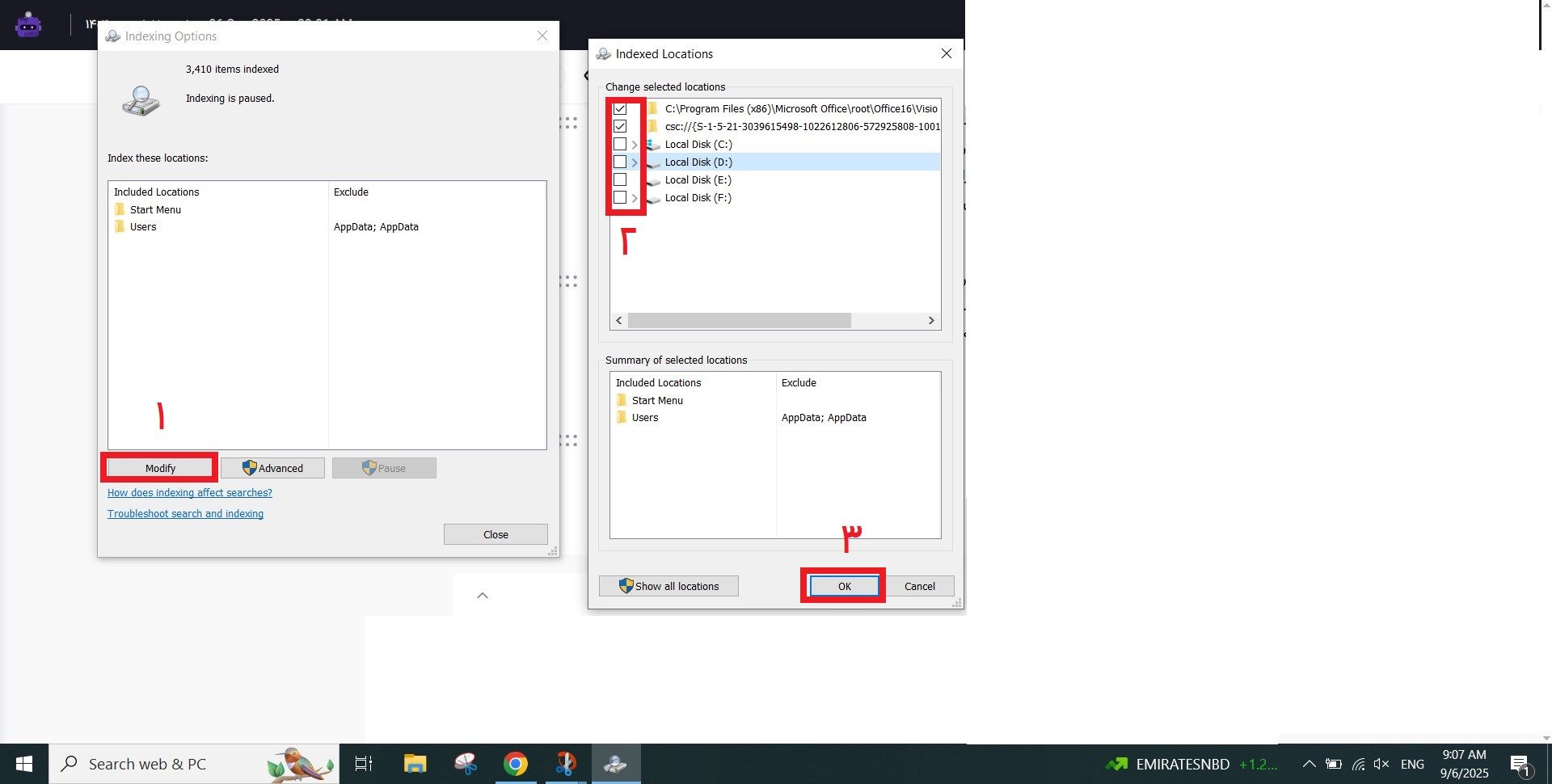Show hidden tray icons chevron

(x=1309, y=764)
